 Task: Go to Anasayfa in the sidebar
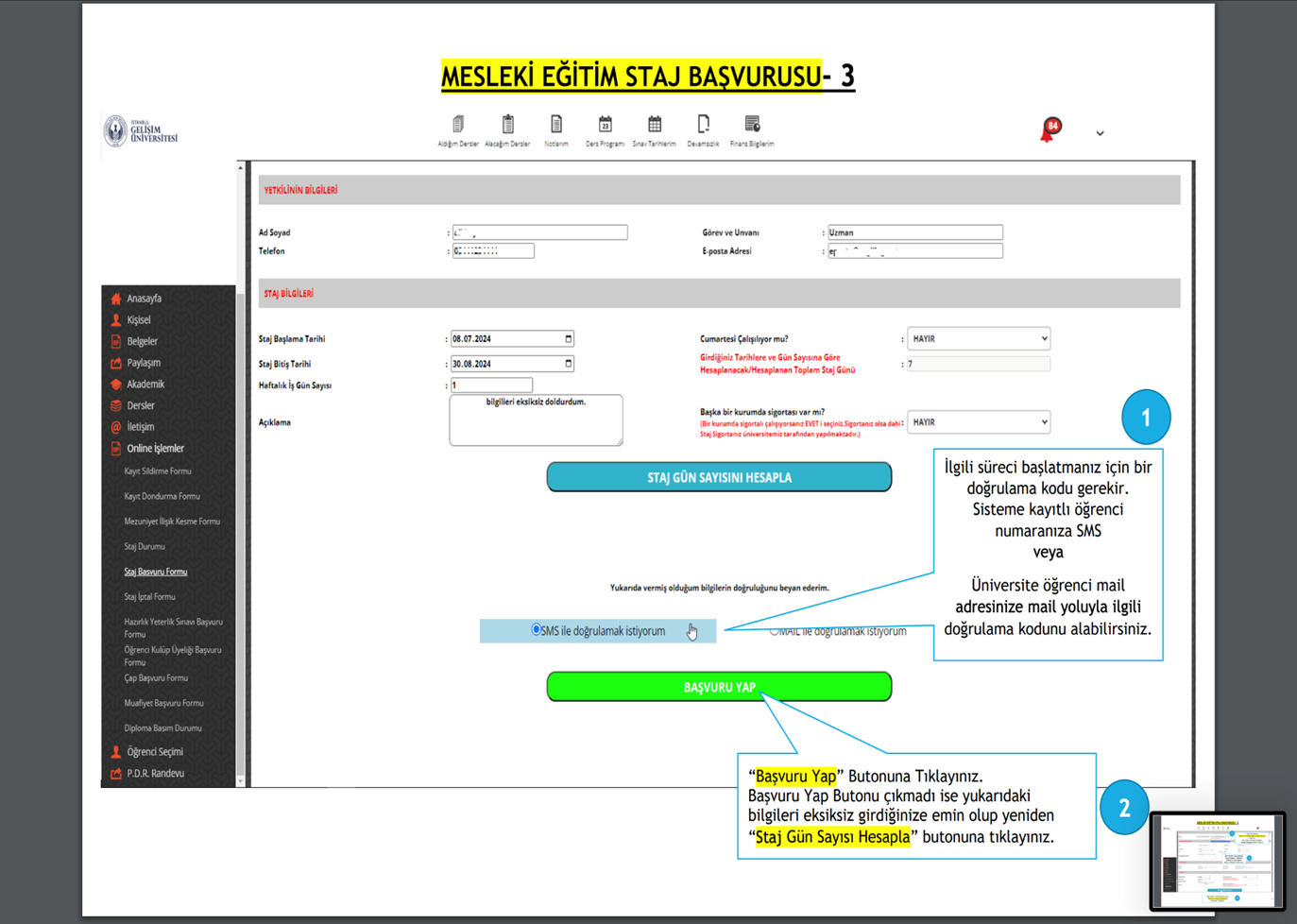pos(145,299)
